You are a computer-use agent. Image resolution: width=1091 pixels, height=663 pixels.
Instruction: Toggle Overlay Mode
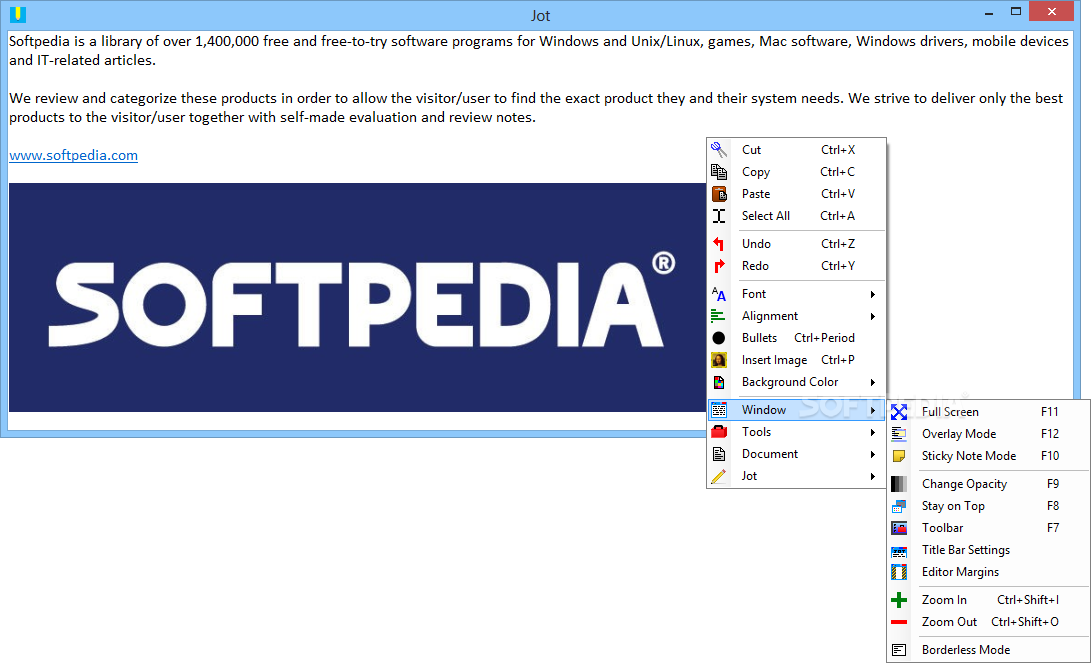(988, 434)
